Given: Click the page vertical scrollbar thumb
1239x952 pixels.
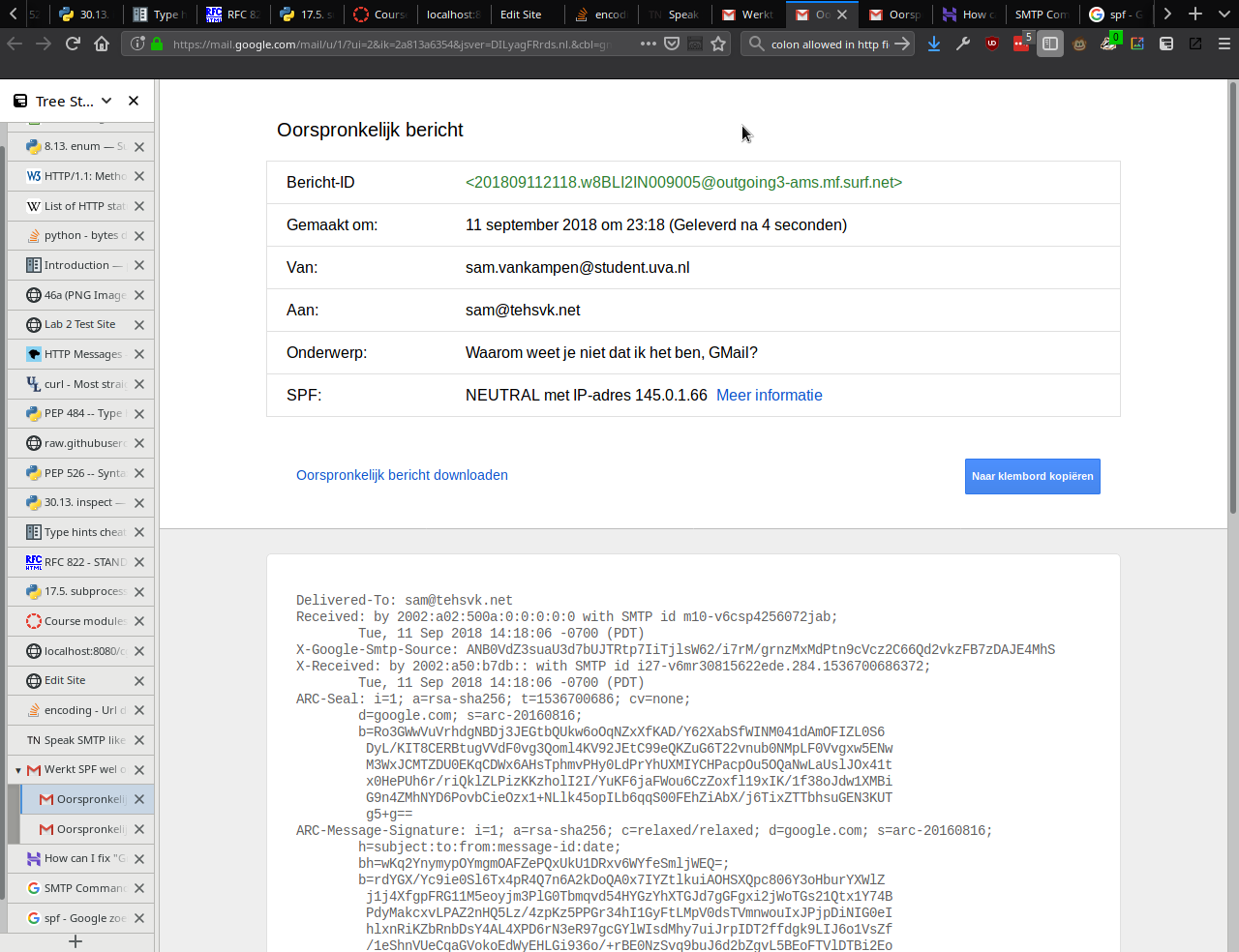Looking at the screenshot, I should tap(1232, 300).
